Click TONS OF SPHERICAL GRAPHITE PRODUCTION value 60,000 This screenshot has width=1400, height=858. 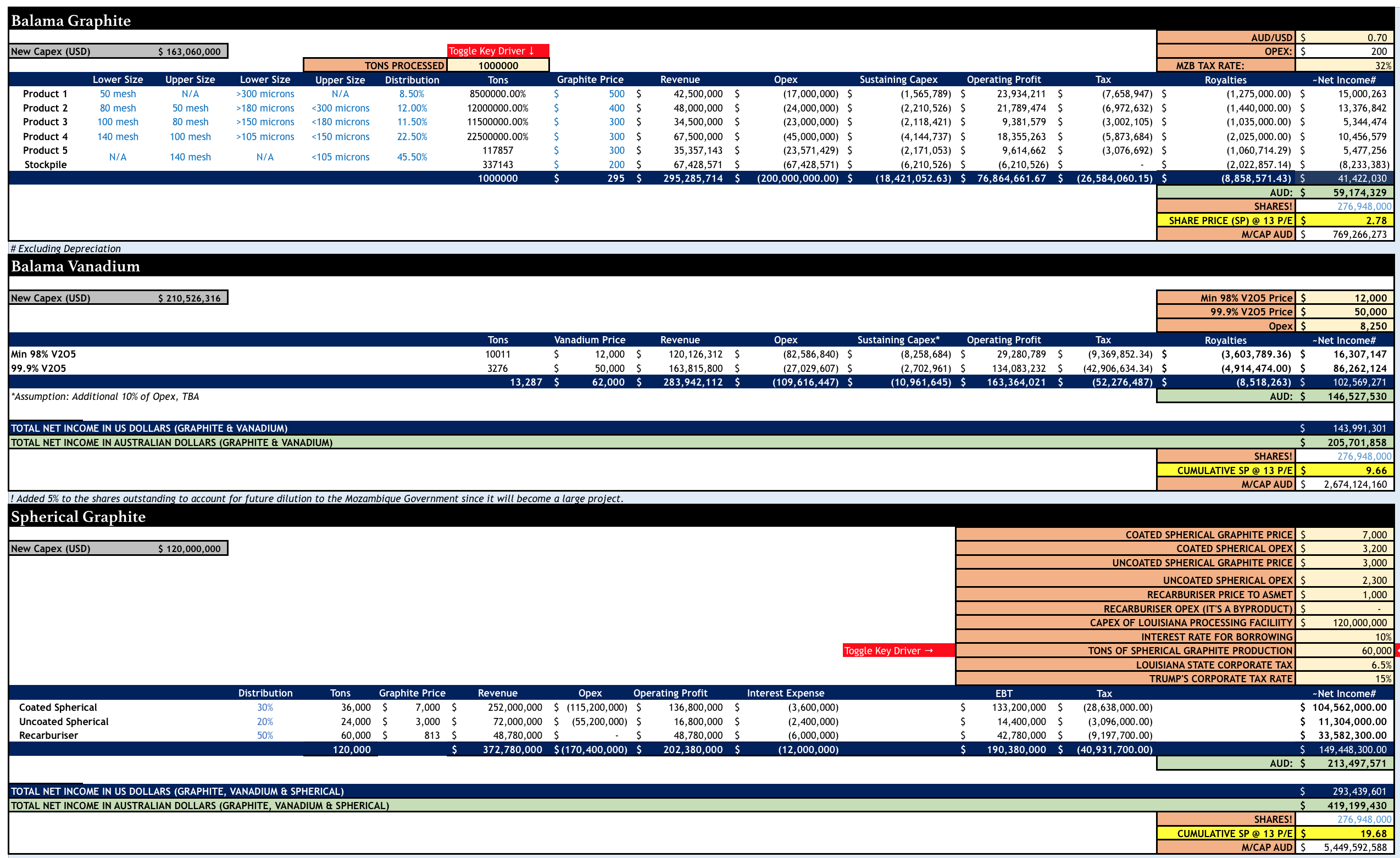click(x=1345, y=650)
